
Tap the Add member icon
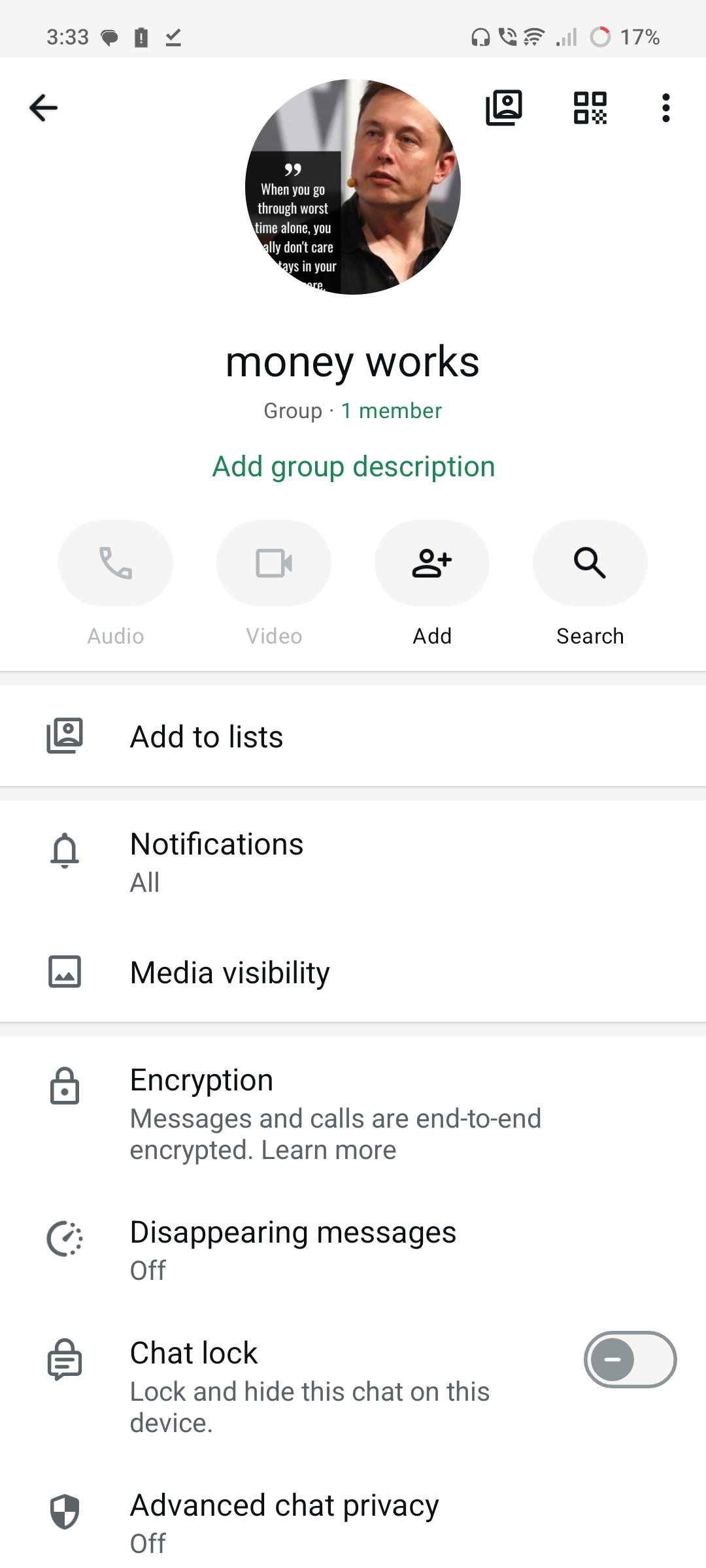432,563
